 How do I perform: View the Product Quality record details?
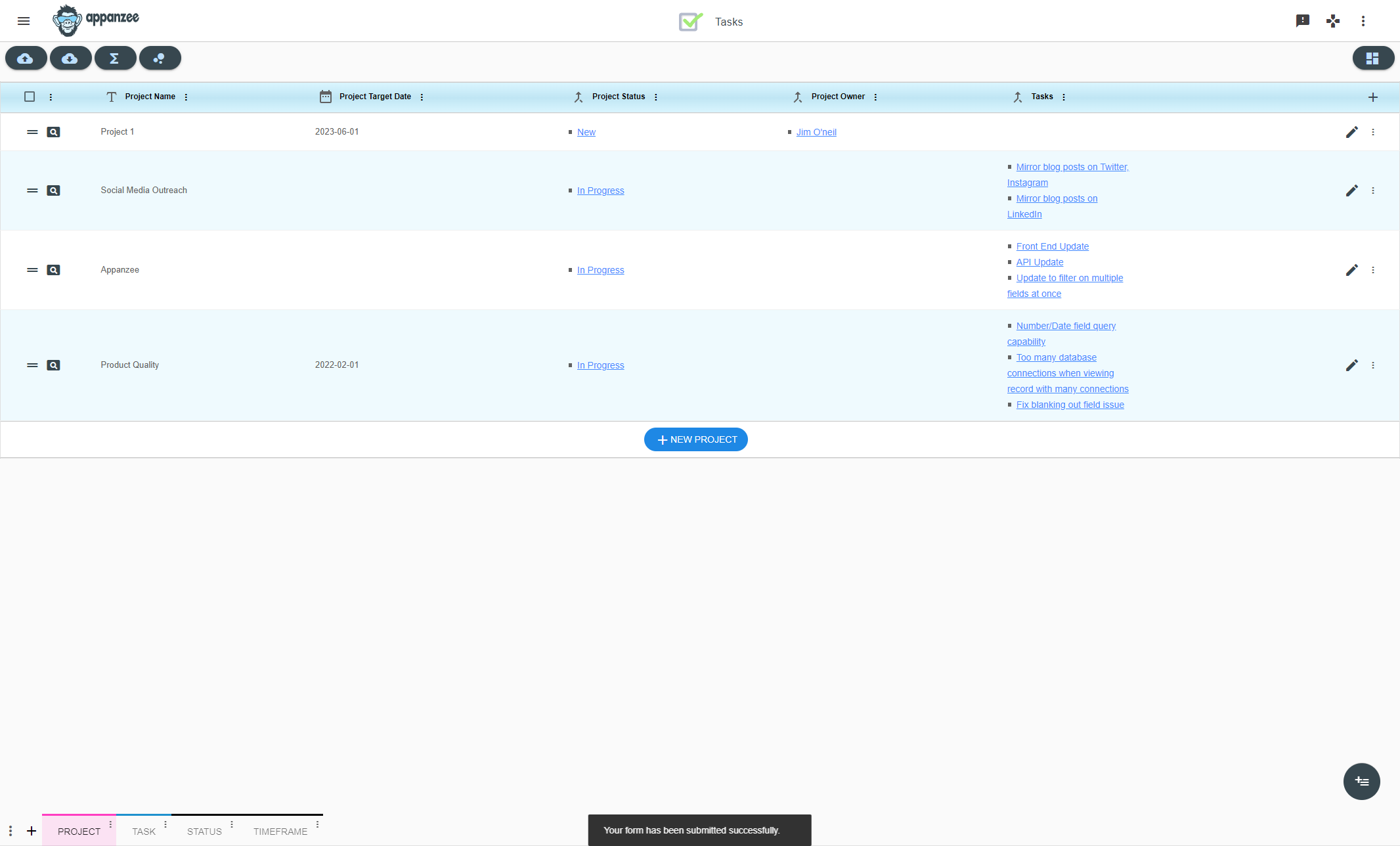(54, 365)
